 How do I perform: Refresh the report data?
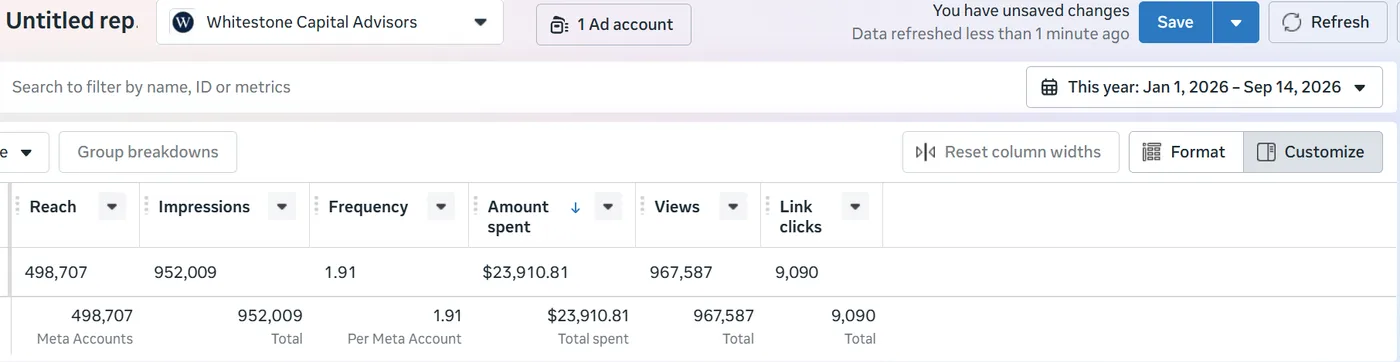click(1327, 22)
